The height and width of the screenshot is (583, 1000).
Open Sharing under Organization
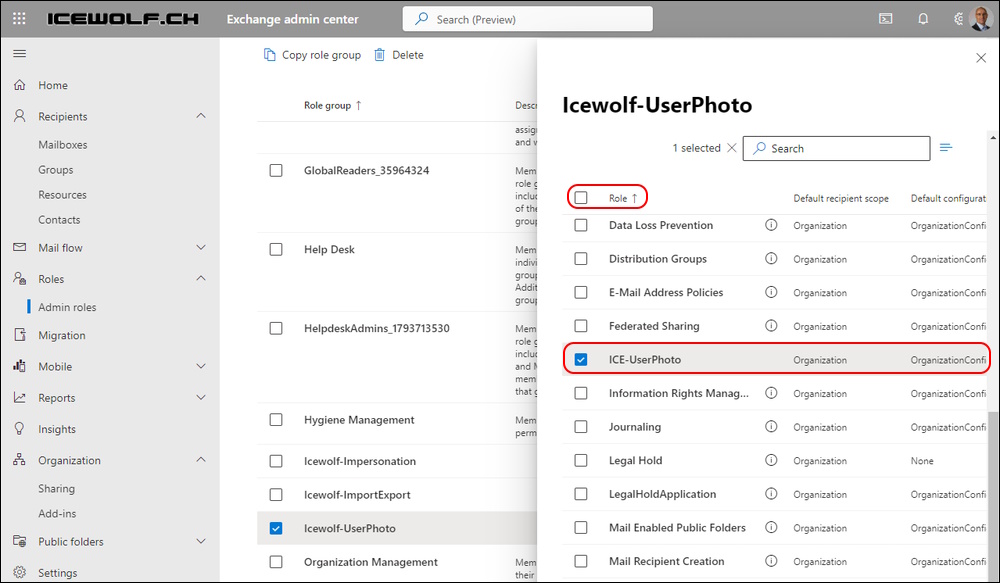[56, 489]
